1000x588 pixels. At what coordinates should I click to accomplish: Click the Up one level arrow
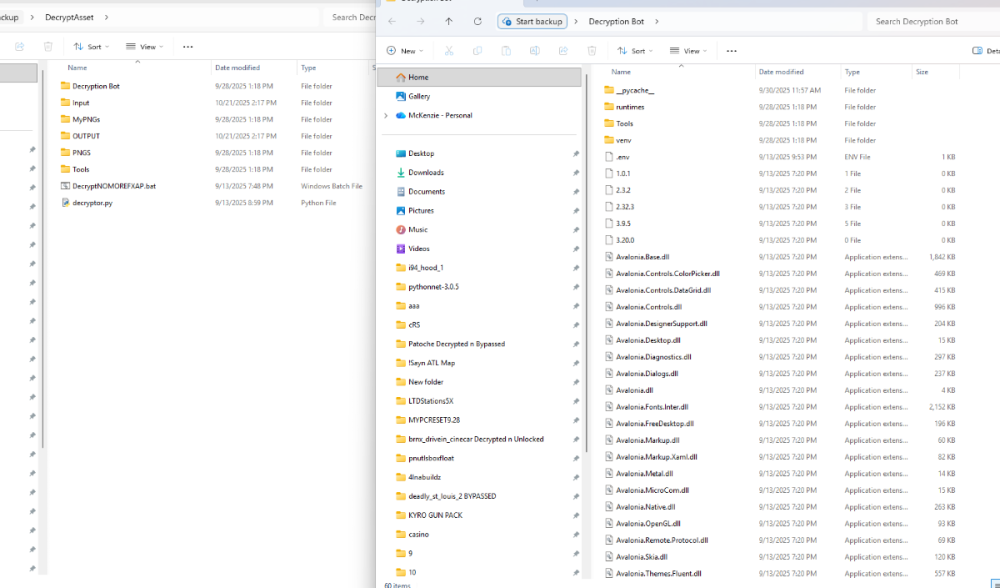click(448, 21)
